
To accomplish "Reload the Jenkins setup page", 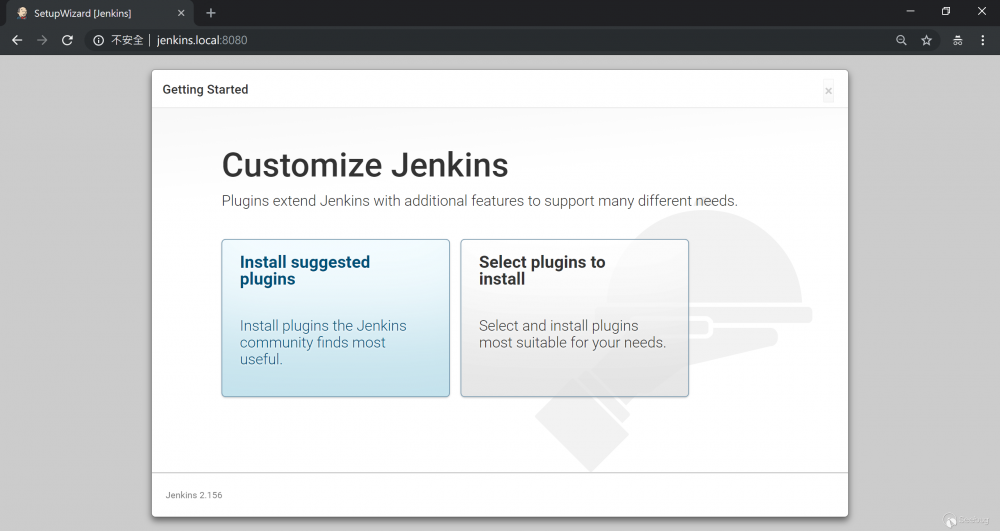I will [x=67, y=40].
